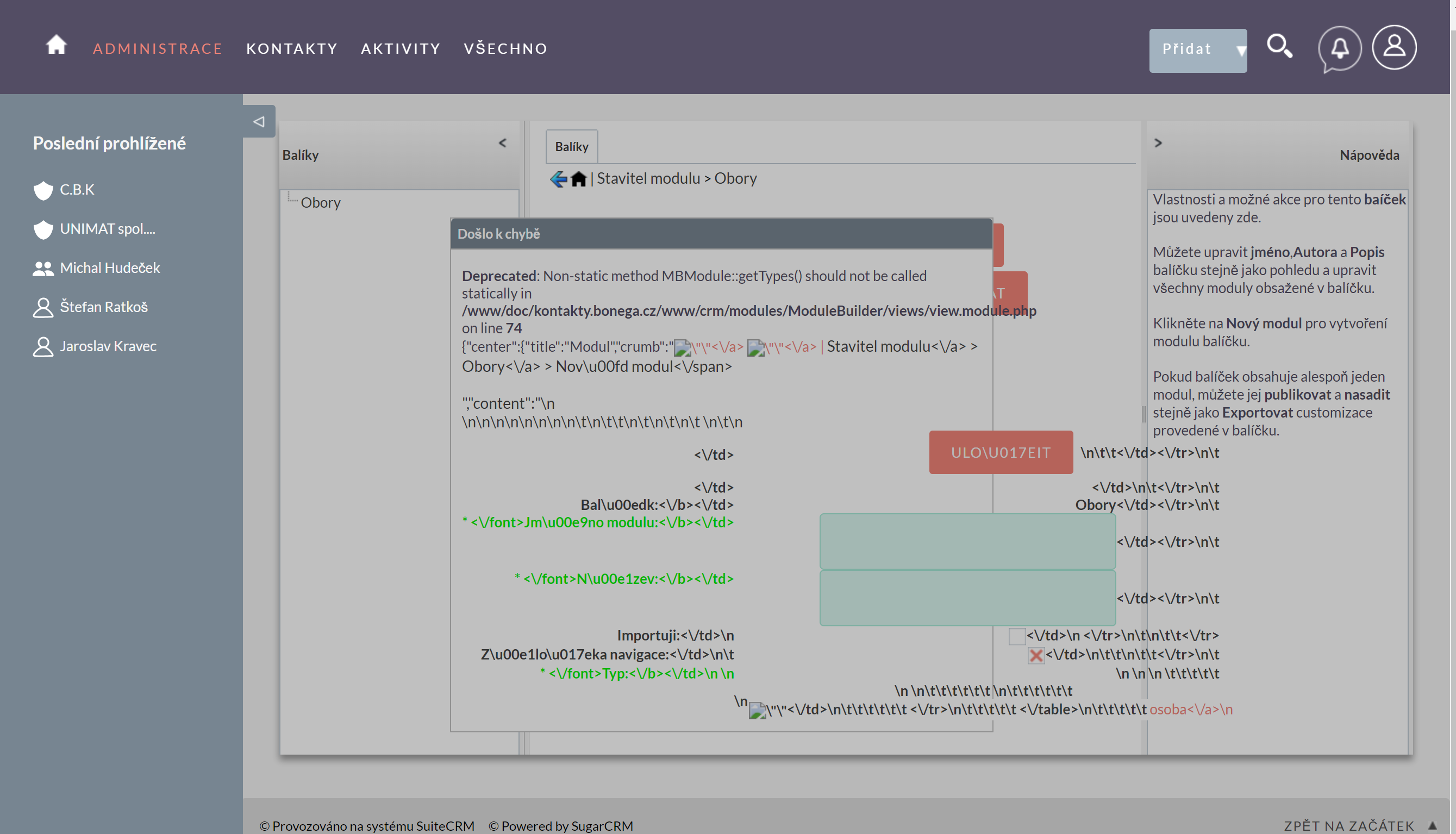Open the user profile avatar icon
Screen dimensions: 1456x834
[1393, 47]
